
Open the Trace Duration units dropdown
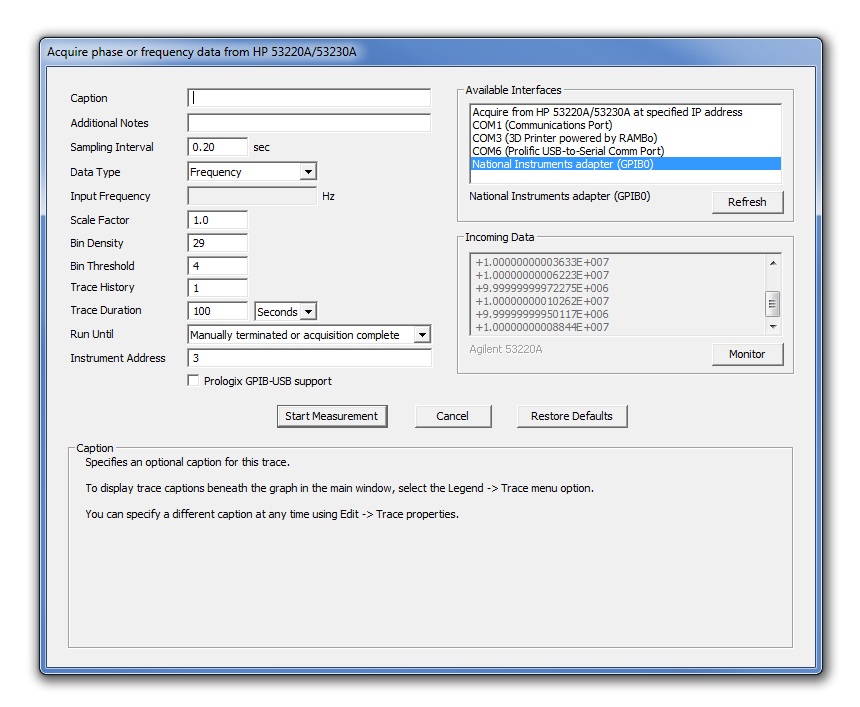coord(286,312)
